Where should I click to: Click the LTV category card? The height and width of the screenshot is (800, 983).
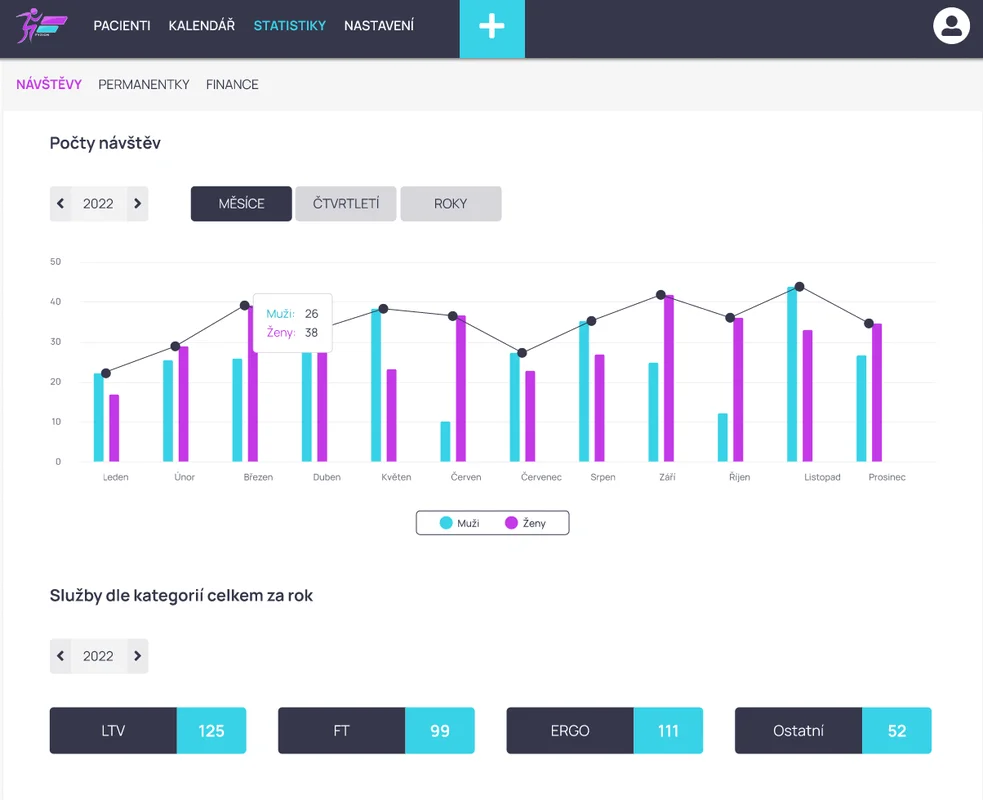[x=148, y=730]
